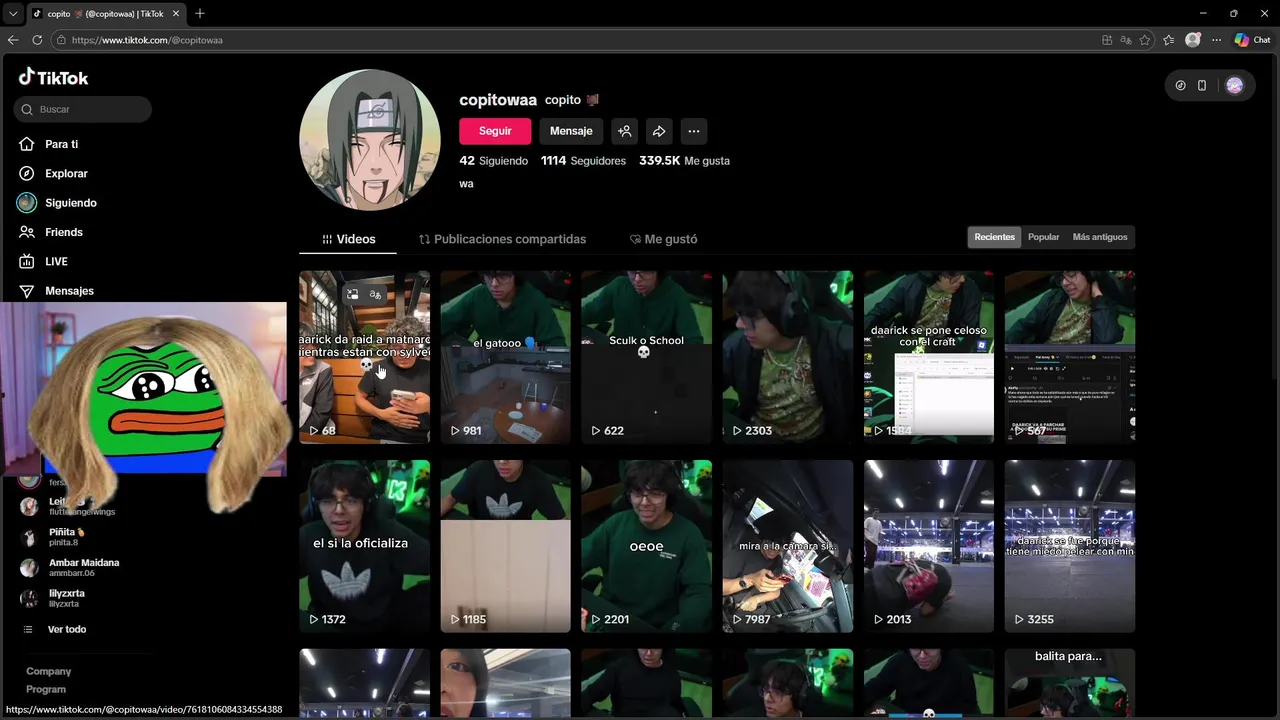Click the browser address bar URL

(147, 40)
